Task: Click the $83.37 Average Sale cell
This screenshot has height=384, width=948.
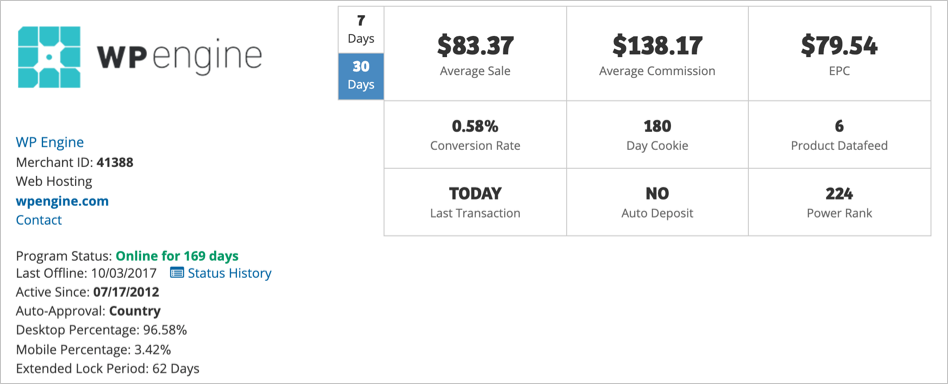Action: tap(475, 54)
